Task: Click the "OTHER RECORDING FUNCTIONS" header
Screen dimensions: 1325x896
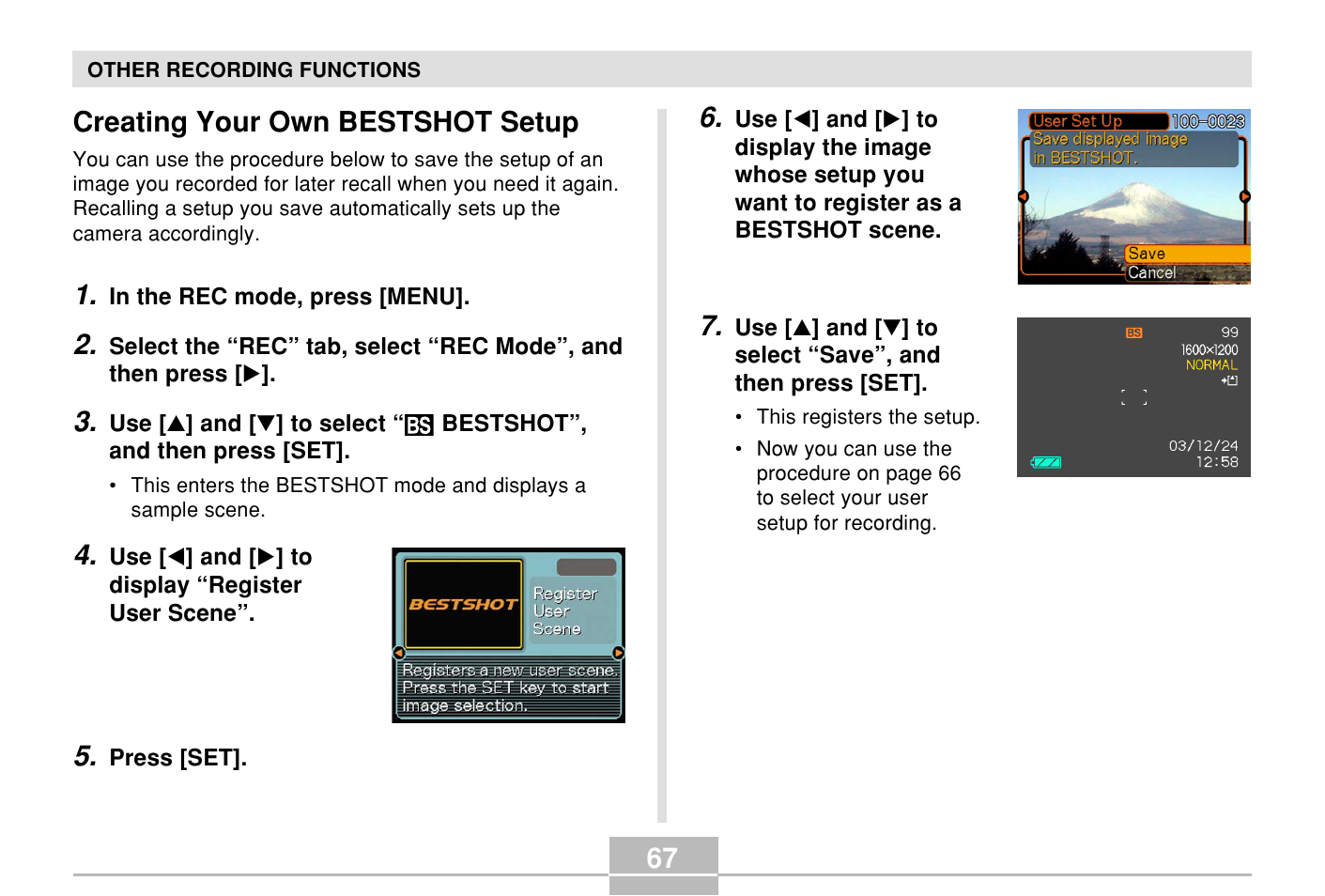Action: [254, 70]
